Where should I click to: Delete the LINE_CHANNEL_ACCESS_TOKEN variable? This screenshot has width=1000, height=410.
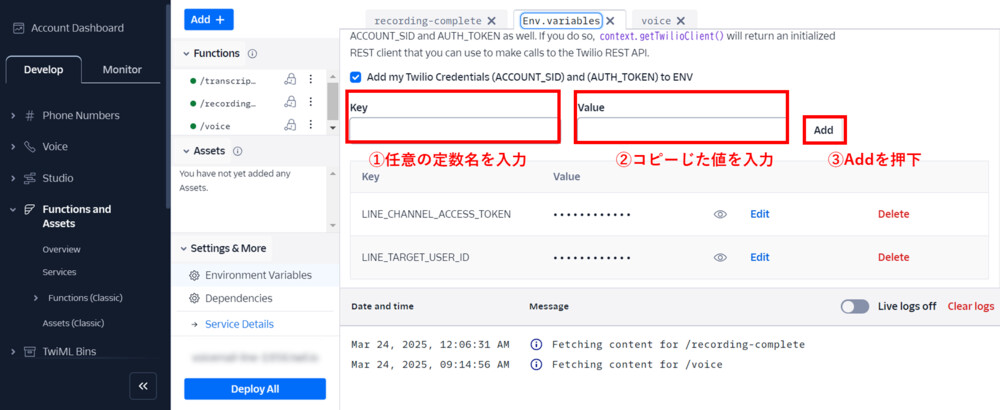pos(893,214)
